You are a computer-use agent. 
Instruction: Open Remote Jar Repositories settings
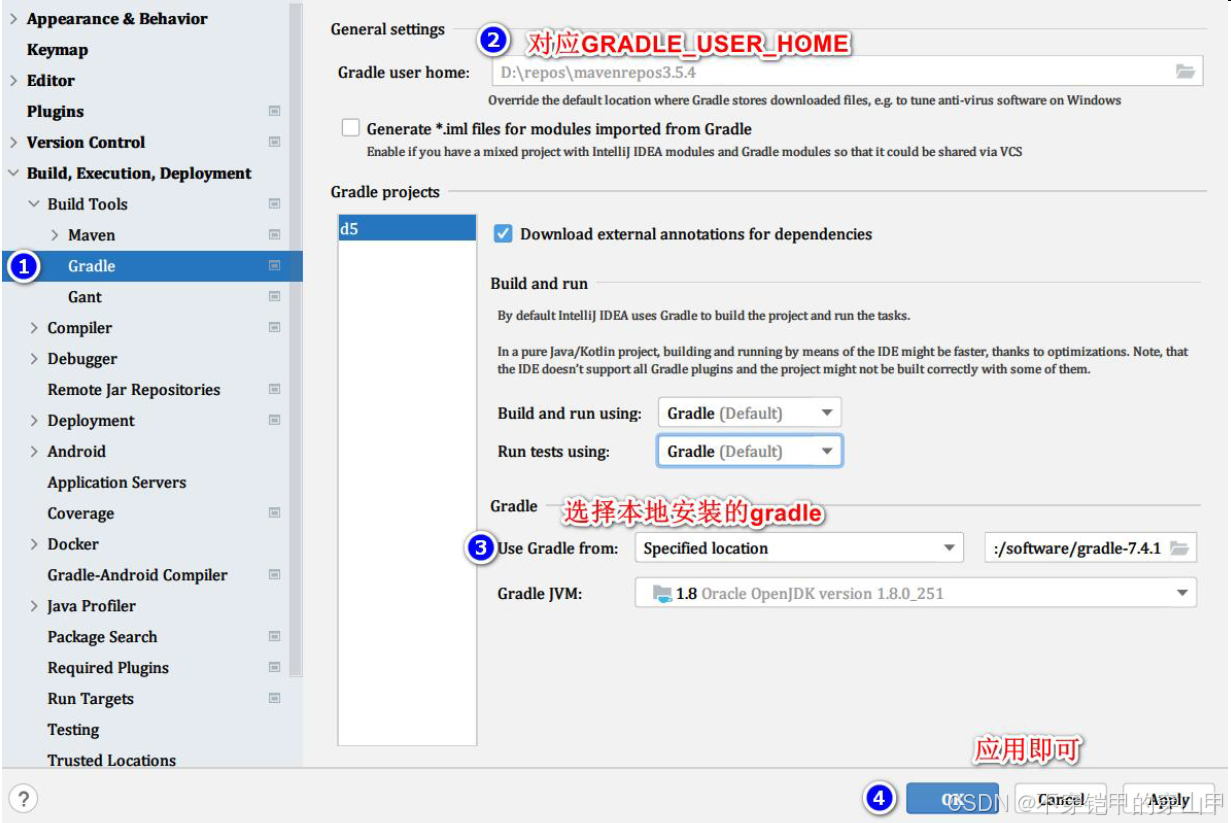point(134,390)
